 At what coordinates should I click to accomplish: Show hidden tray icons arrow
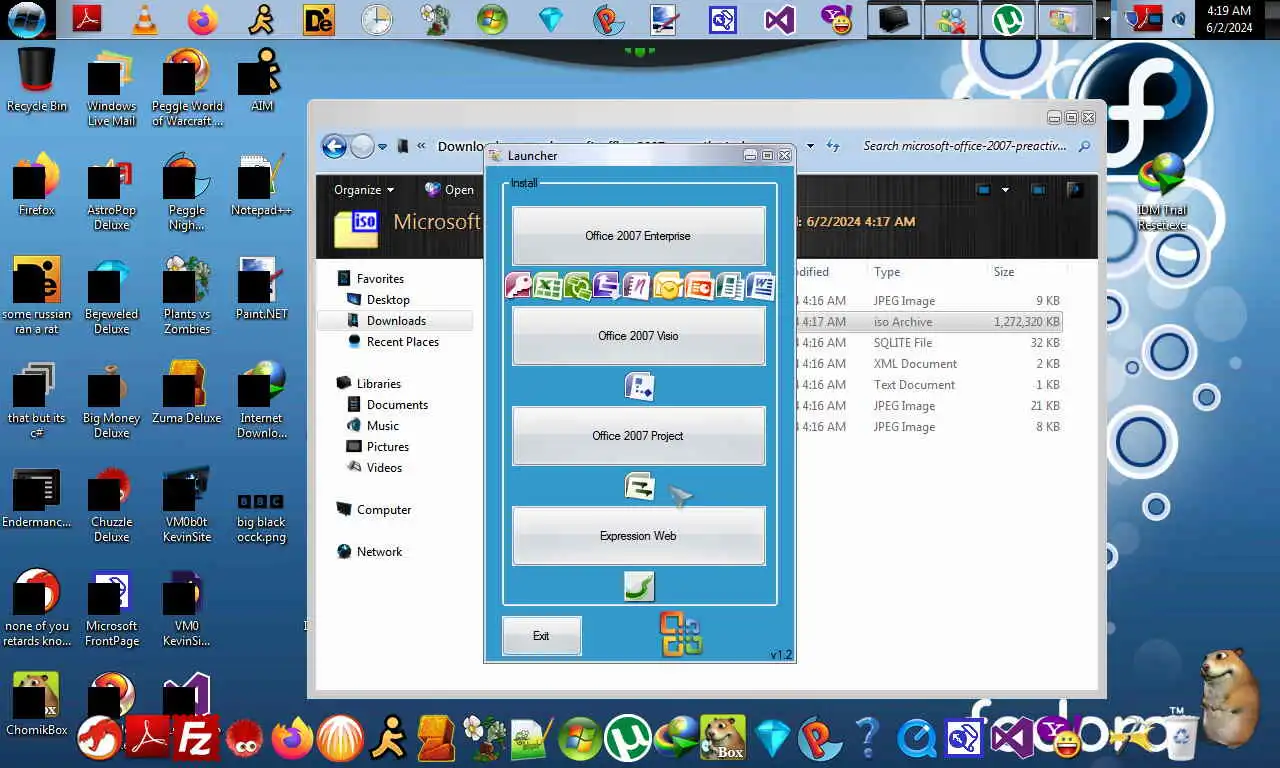[x=1105, y=19]
